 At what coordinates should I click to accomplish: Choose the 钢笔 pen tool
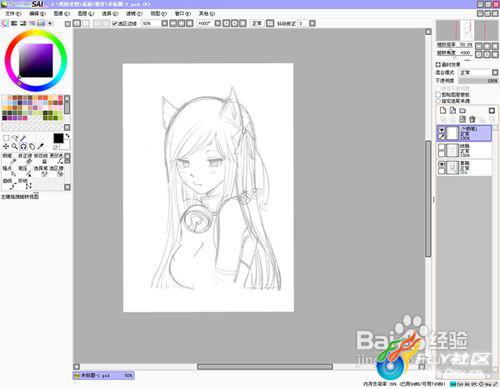[x=9, y=159]
